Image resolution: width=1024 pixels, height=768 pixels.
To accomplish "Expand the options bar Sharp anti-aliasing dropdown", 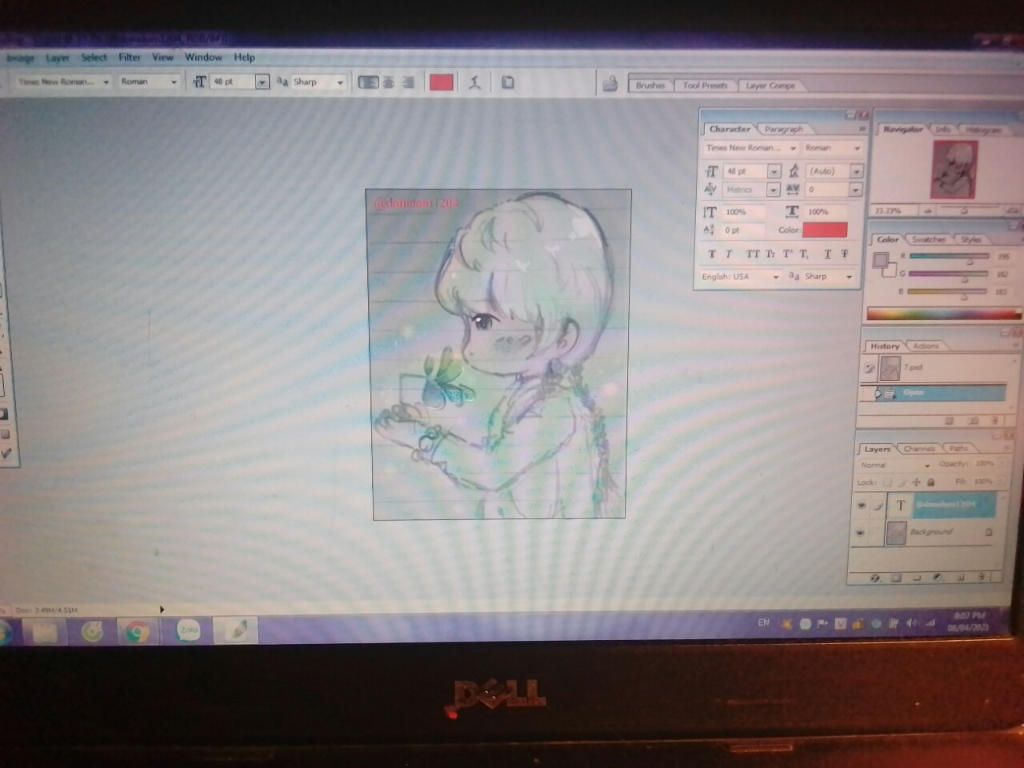I will (x=340, y=82).
